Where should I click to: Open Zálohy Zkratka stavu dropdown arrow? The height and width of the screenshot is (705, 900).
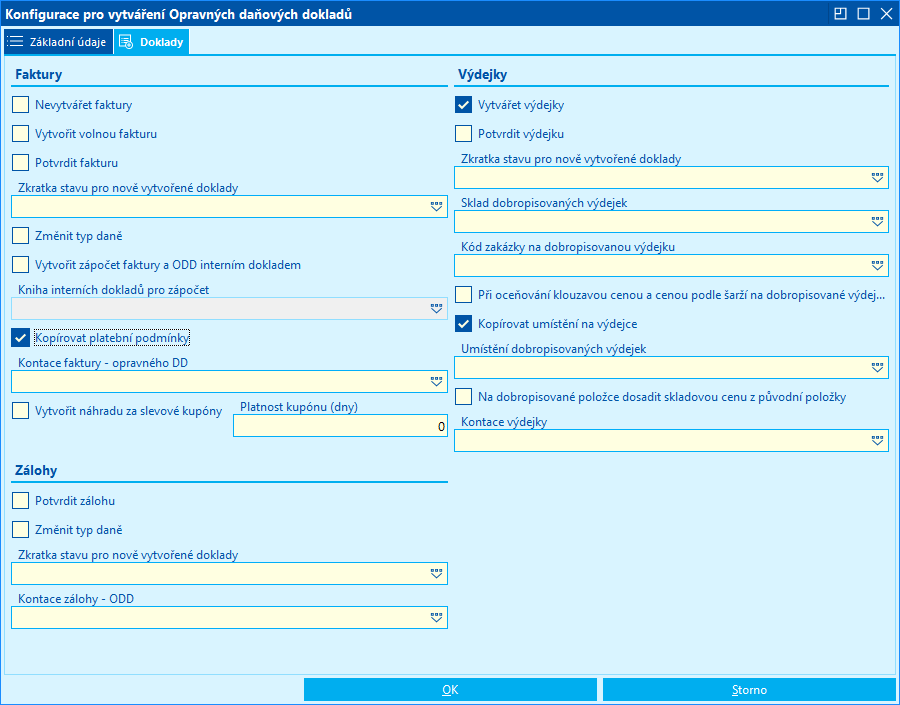[x=437, y=574]
